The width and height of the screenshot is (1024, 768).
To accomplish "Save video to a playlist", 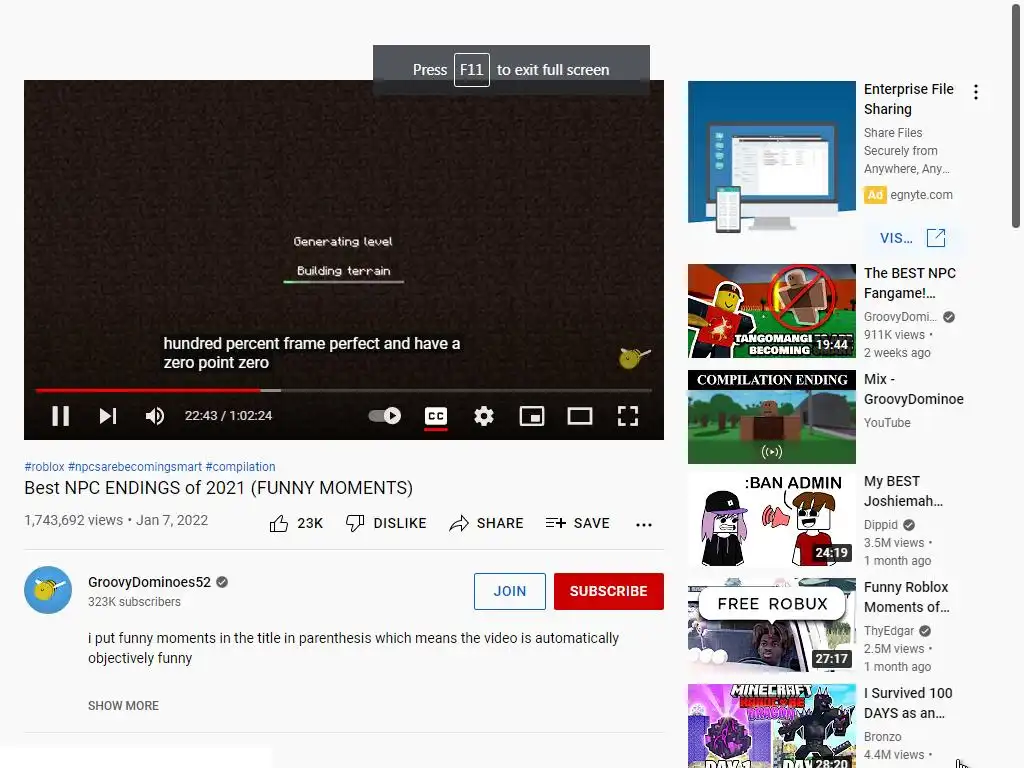I will click(577, 523).
